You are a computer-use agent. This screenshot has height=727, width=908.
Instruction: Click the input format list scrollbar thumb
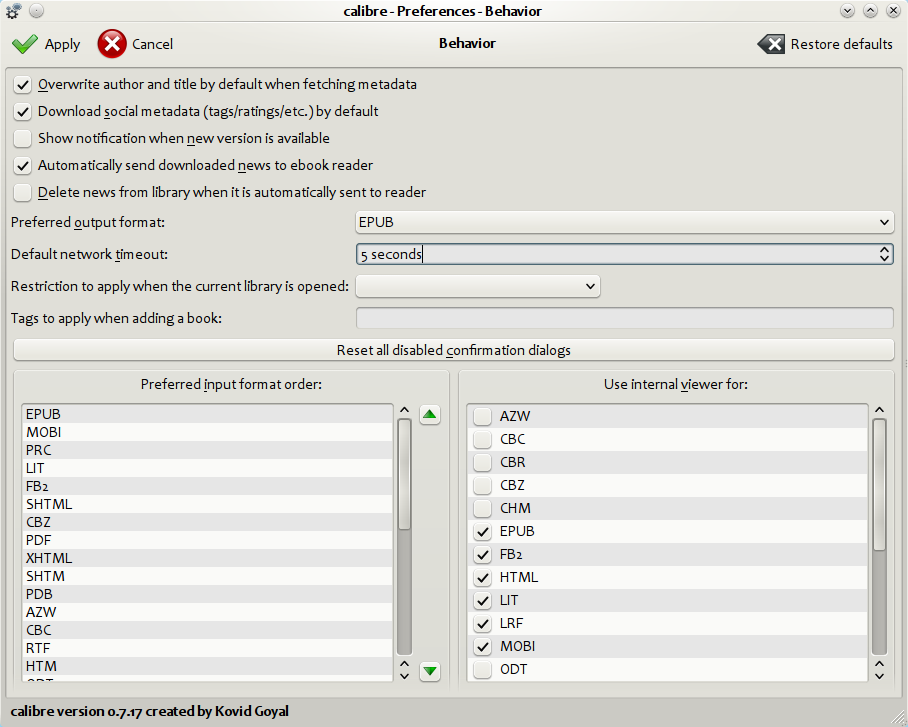point(405,474)
